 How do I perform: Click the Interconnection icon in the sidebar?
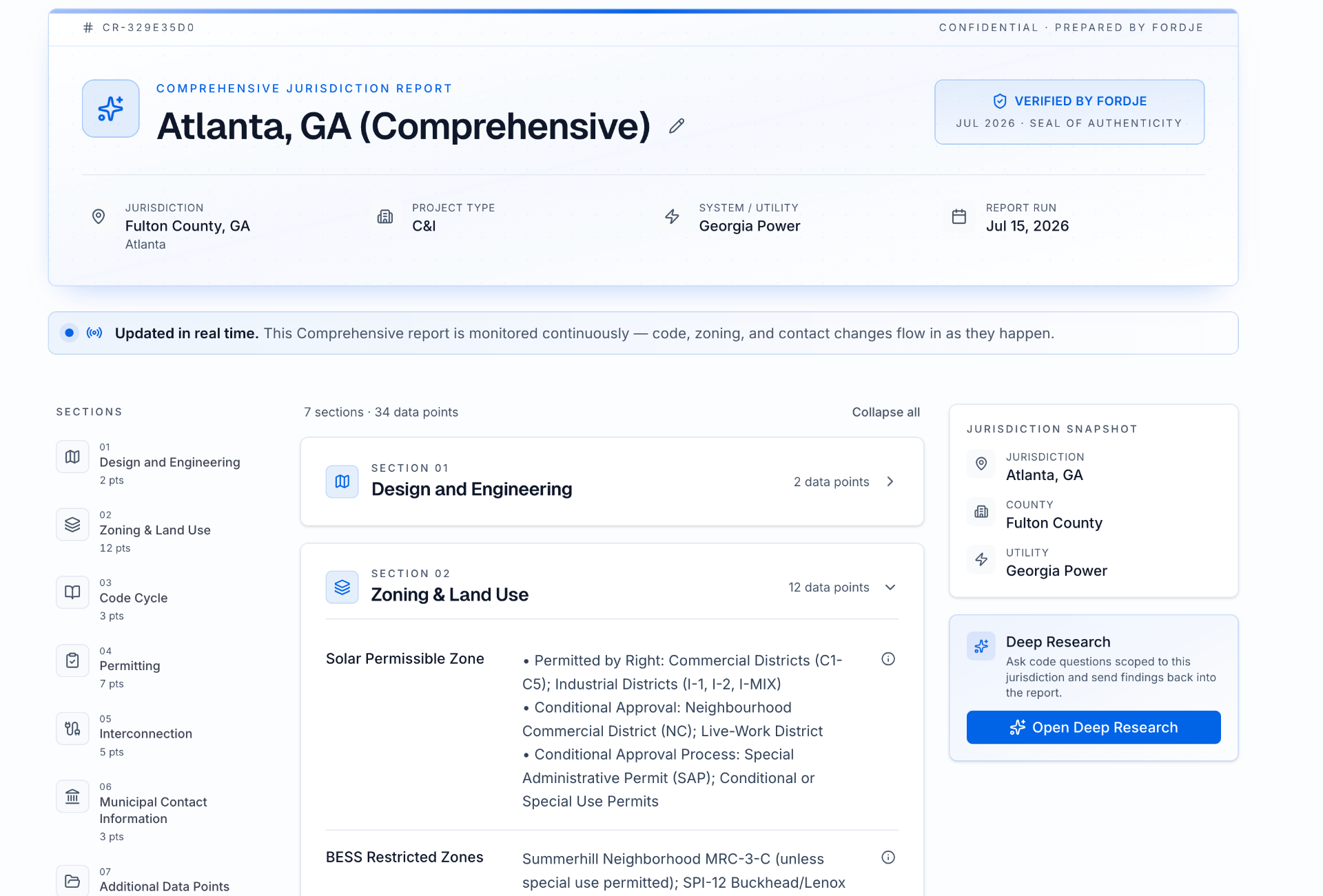pos(72,729)
